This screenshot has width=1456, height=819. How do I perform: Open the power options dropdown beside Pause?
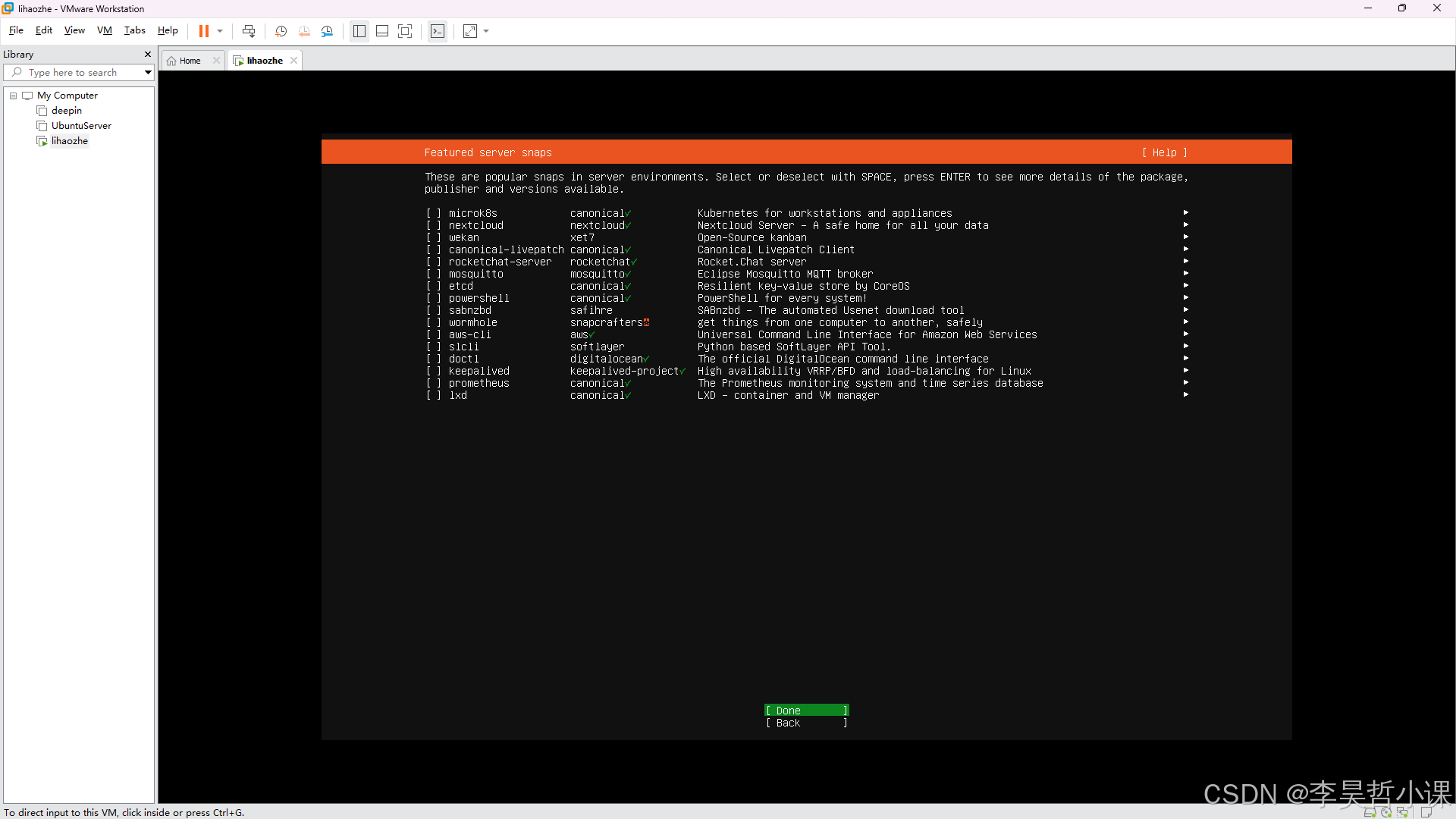(x=220, y=31)
